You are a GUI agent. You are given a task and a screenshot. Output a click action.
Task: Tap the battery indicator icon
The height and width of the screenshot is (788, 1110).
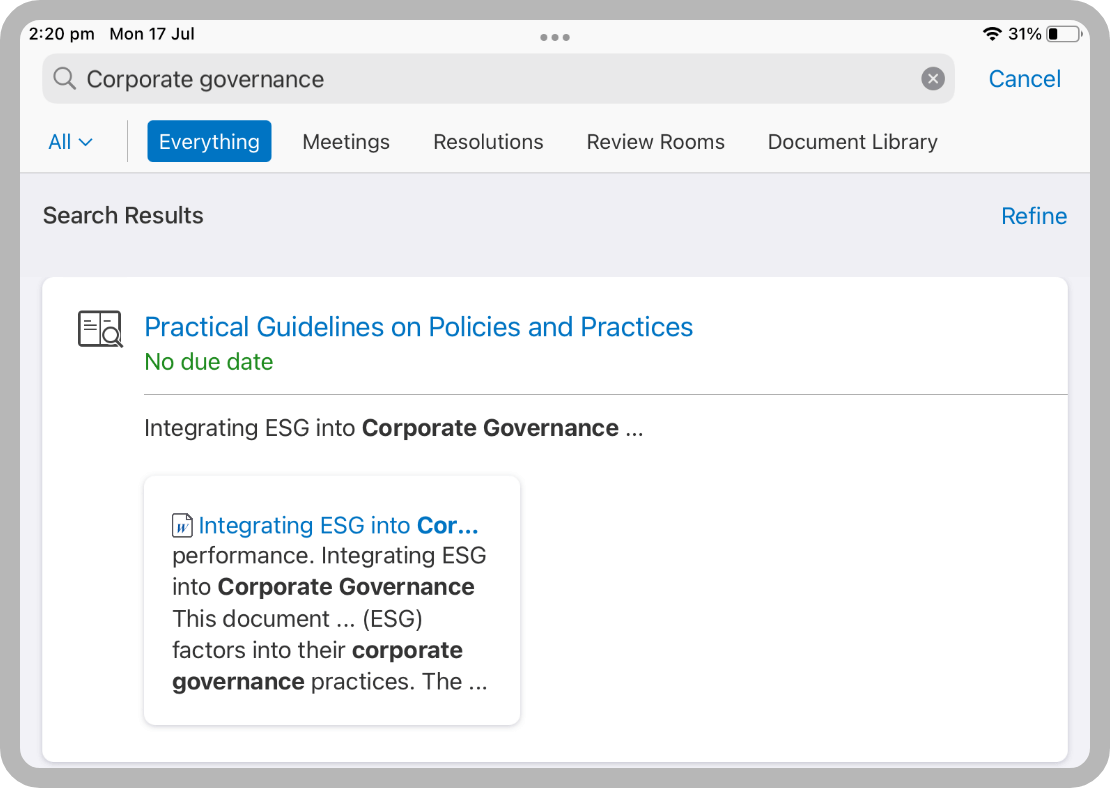tap(1064, 34)
